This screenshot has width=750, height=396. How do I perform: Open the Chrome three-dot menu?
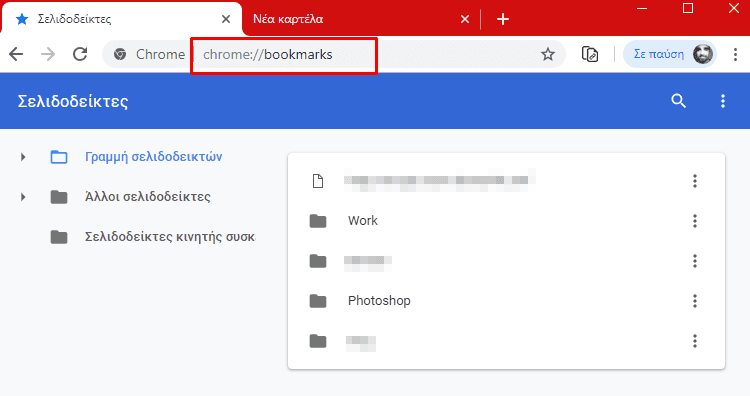coord(735,54)
